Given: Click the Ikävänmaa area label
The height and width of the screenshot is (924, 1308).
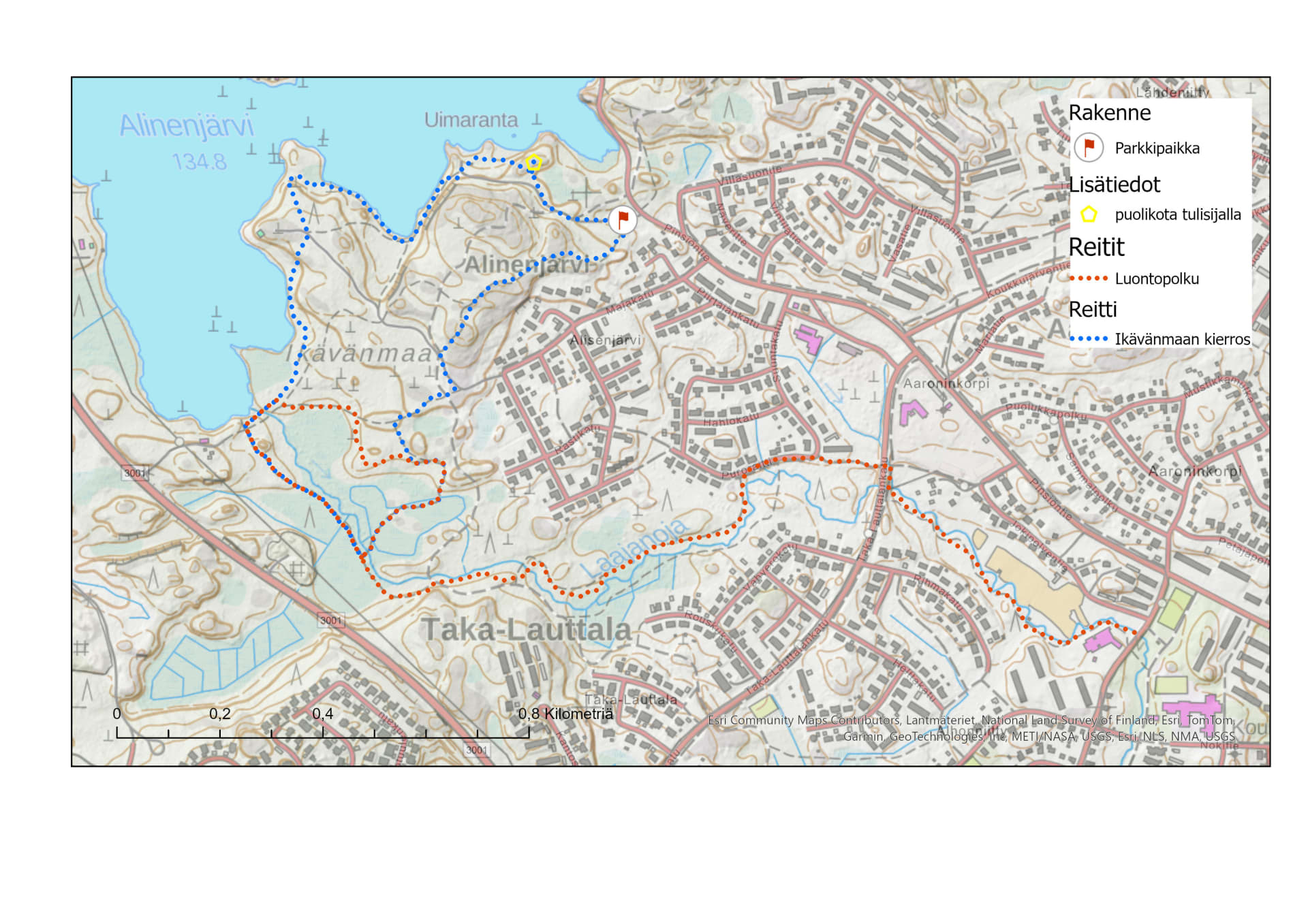Looking at the screenshot, I should [x=360, y=354].
